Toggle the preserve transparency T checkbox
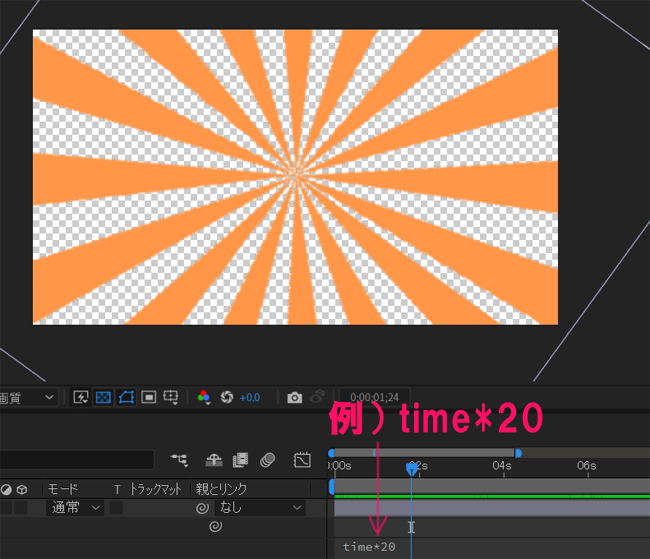Viewport: 650px width, 559px height. pyautogui.click(x=117, y=508)
